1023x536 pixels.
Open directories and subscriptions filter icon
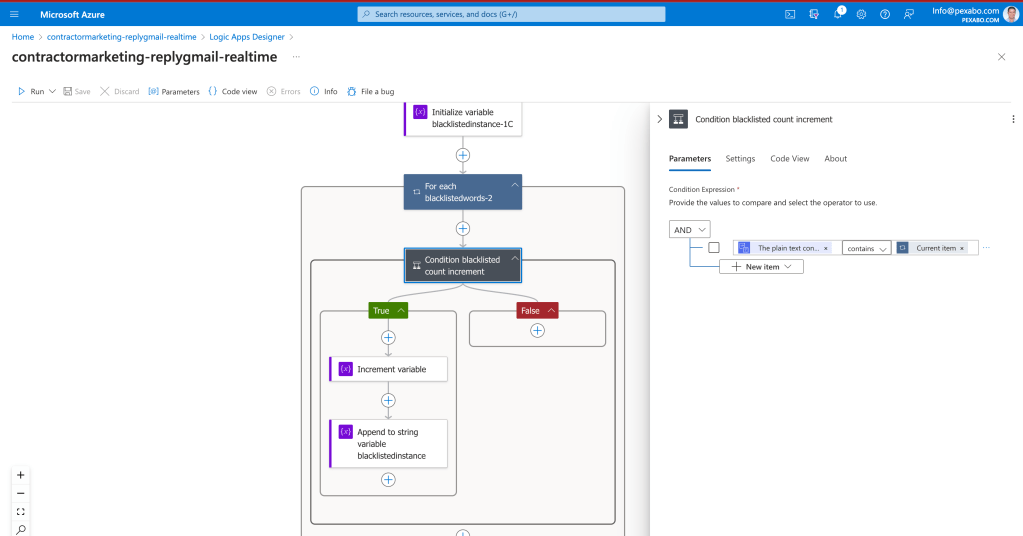[814, 14]
